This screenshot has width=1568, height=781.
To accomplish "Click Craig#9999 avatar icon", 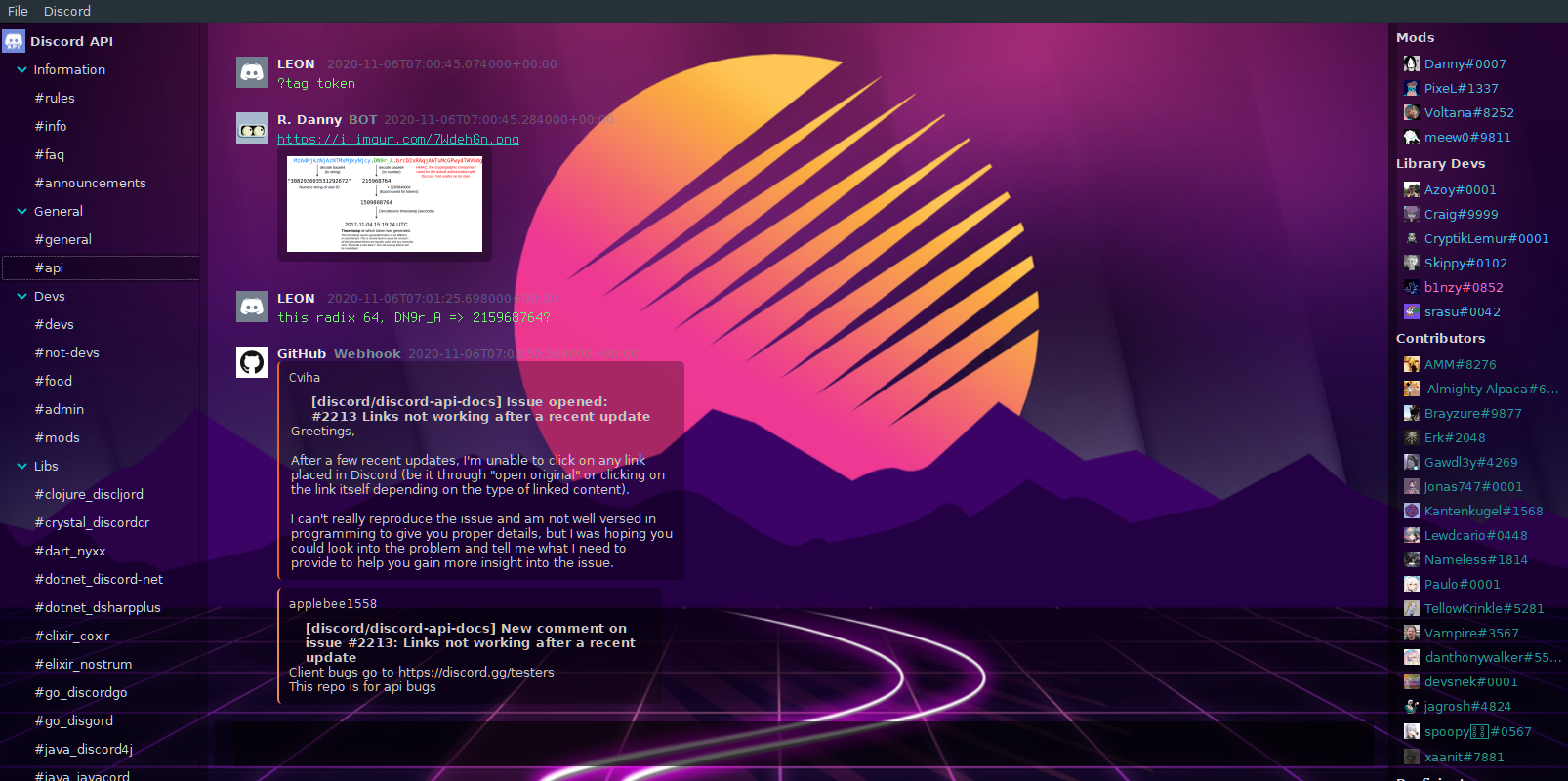I will point(1412,214).
